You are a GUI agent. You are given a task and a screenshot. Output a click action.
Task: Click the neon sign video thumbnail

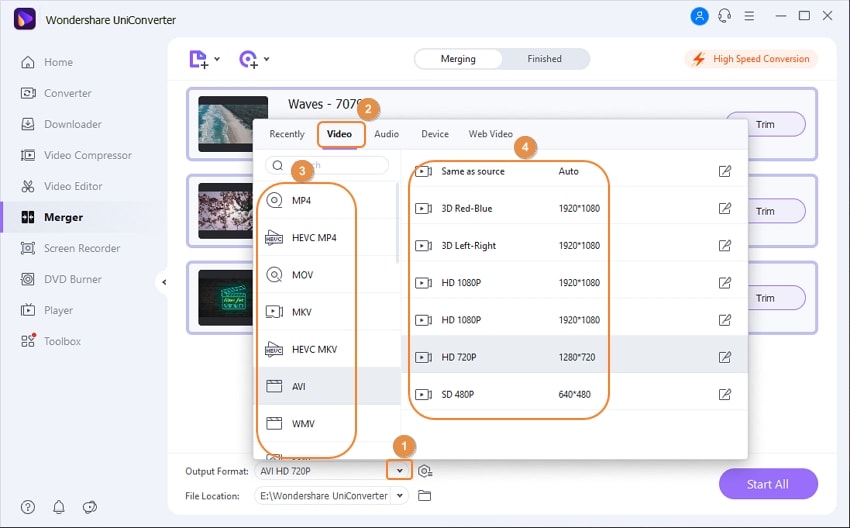click(226, 298)
